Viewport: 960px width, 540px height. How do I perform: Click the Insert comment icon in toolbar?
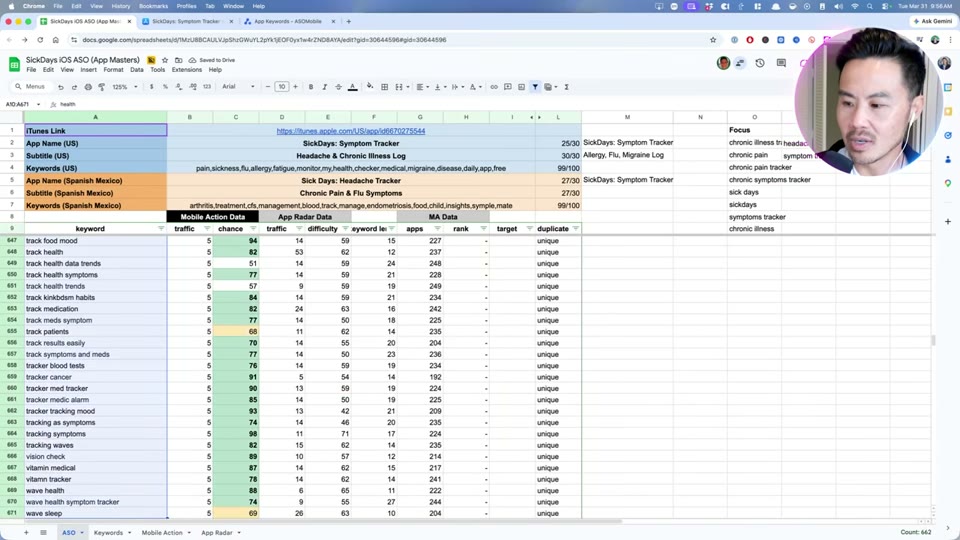tap(508, 87)
